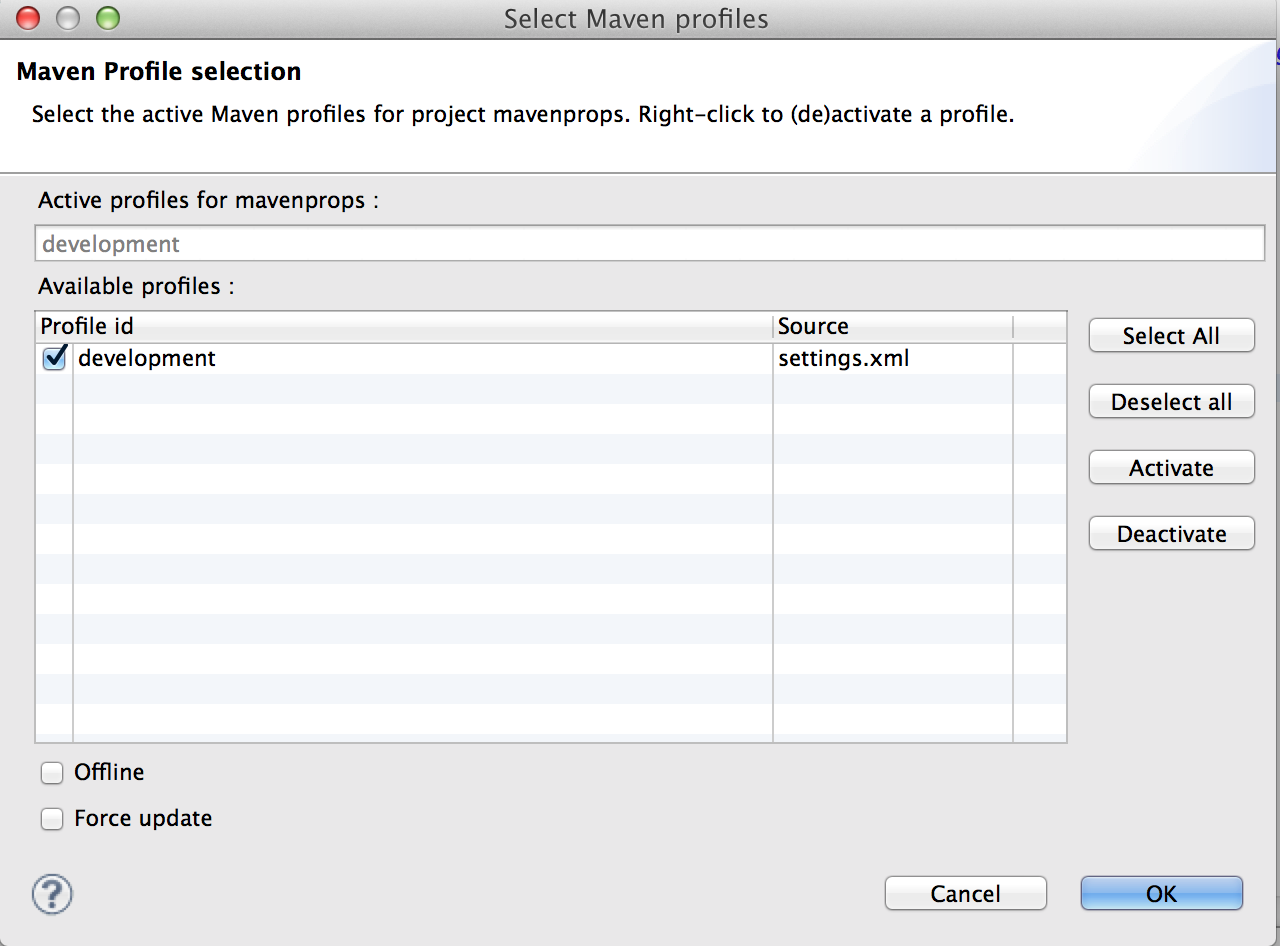This screenshot has height=946, width=1280.
Task: Sort by the Profile id column header
Action: (x=404, y=327)
